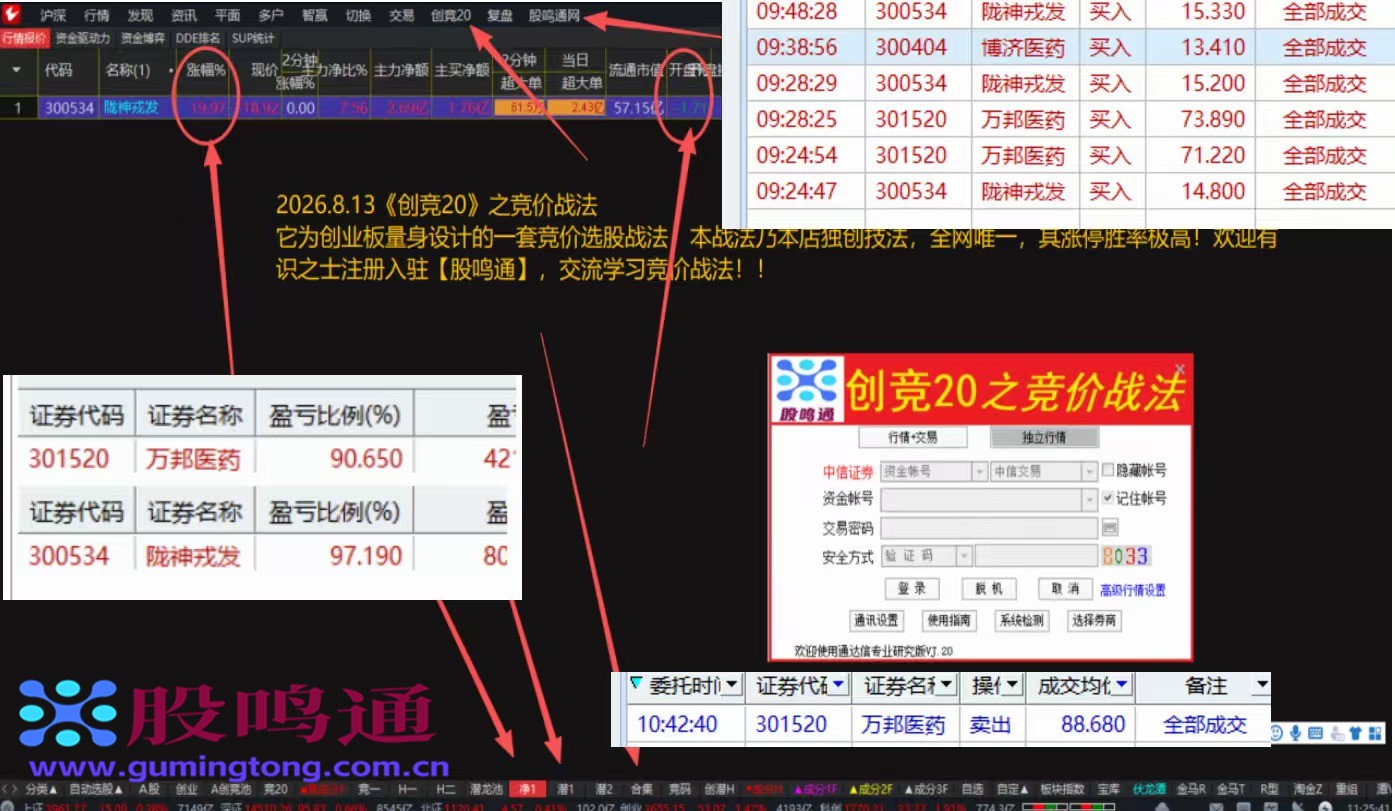Open the 委托时间 column filter dropdown
The height and width of the screenshot is (811, 1395).
coord(734,686)
